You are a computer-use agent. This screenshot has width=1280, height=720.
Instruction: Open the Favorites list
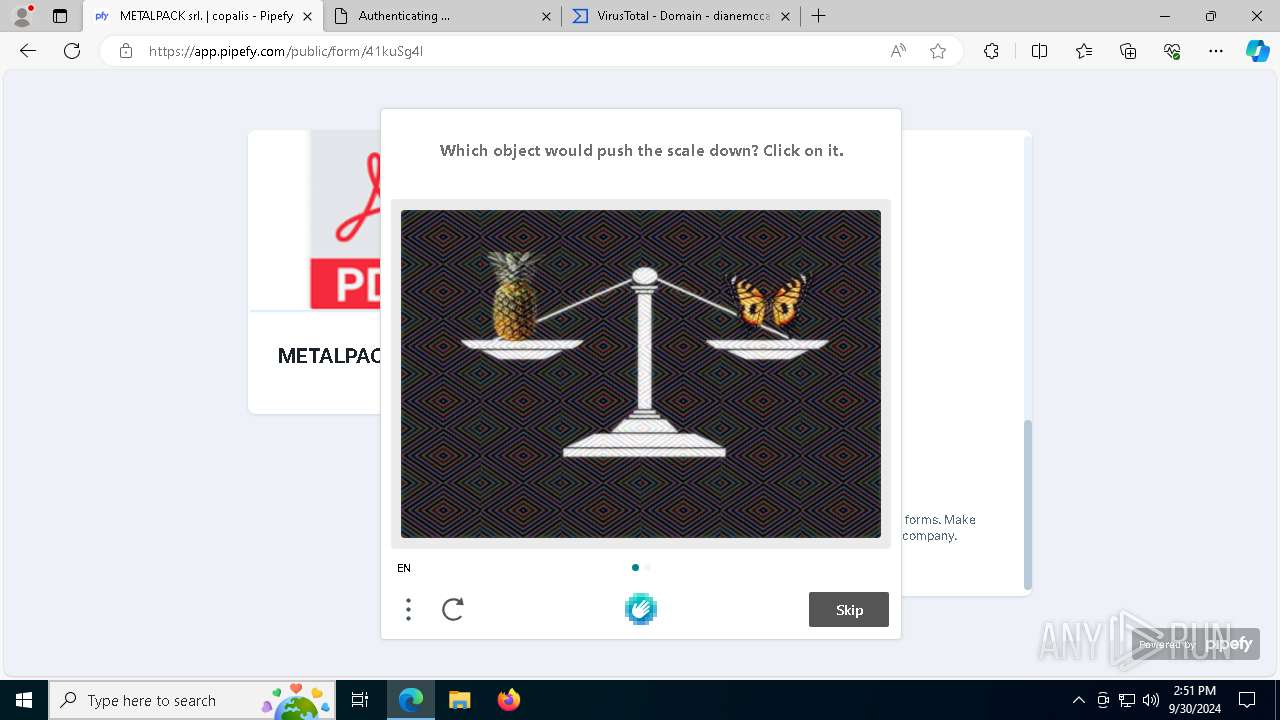tap(1084, 51)
